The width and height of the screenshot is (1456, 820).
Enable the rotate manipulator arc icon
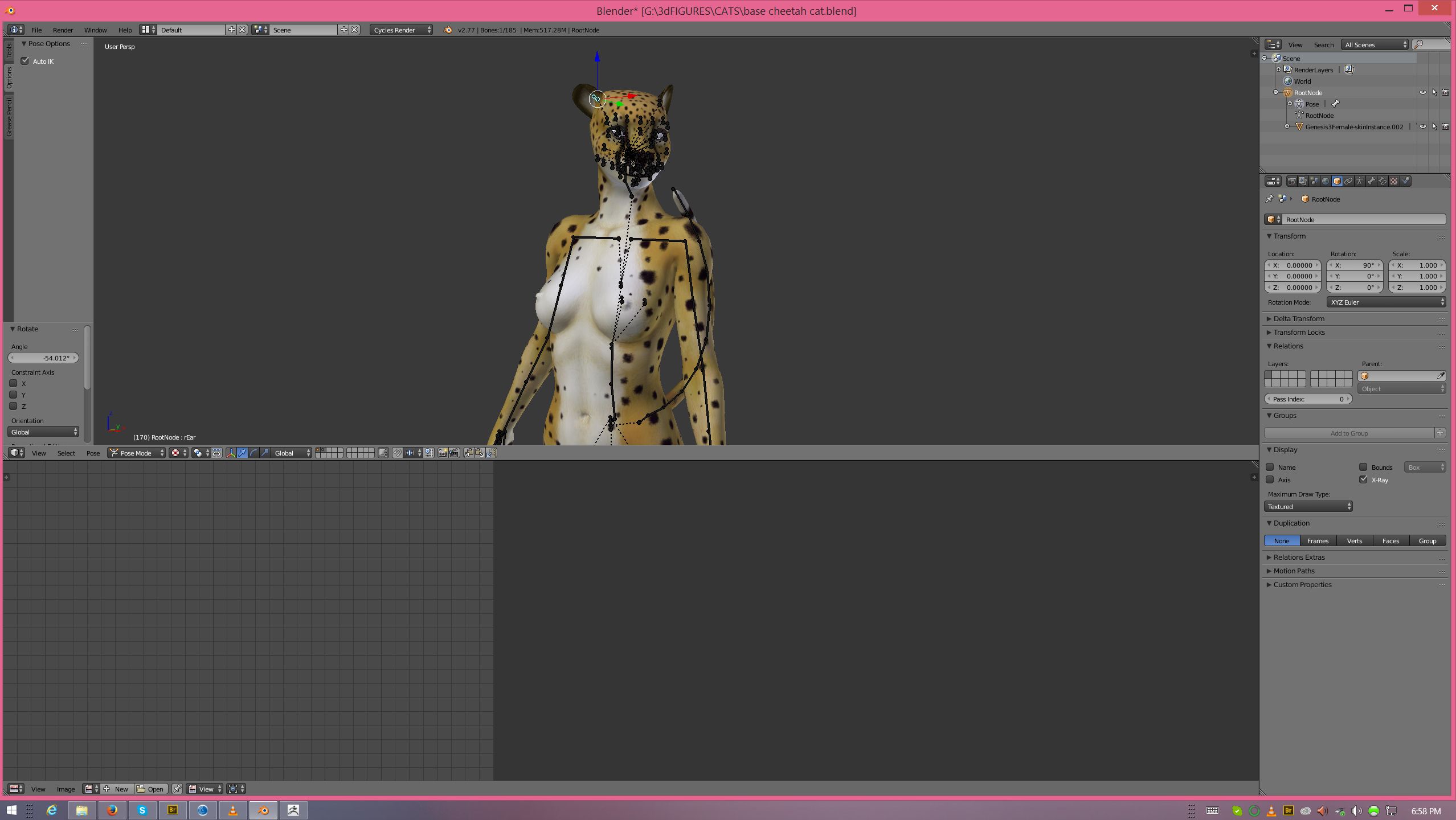tap(253, 453)
